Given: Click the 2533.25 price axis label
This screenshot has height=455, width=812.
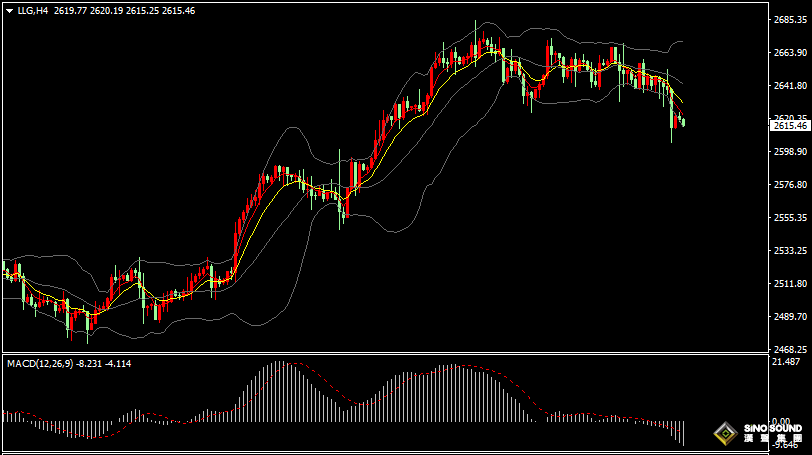Looking at the screenshot, I should tap(790, 251).
